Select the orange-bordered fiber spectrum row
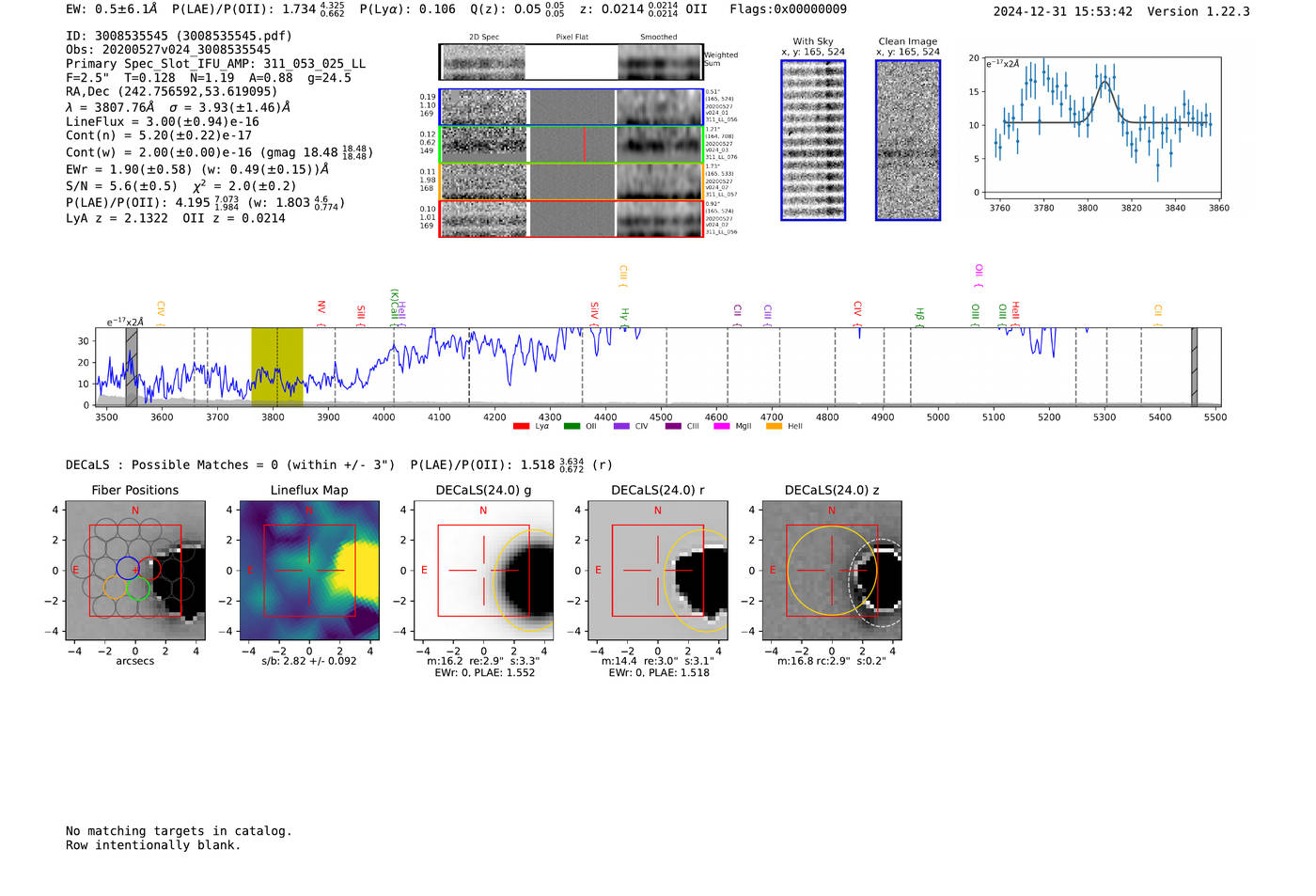This screenshot has width=1316, height=896. coord(571,181)
